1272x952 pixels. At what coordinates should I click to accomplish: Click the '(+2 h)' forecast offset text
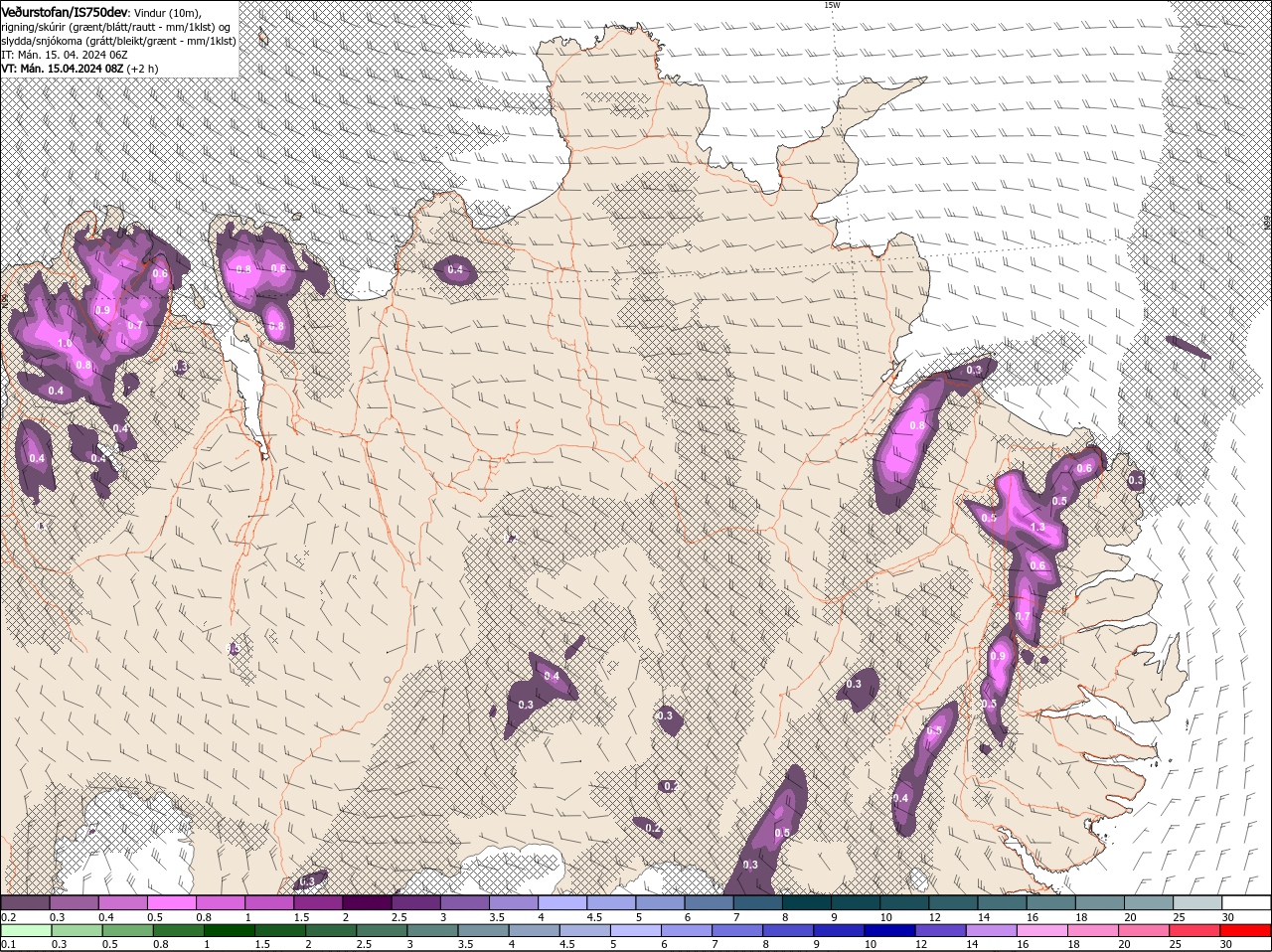point(143,69)
